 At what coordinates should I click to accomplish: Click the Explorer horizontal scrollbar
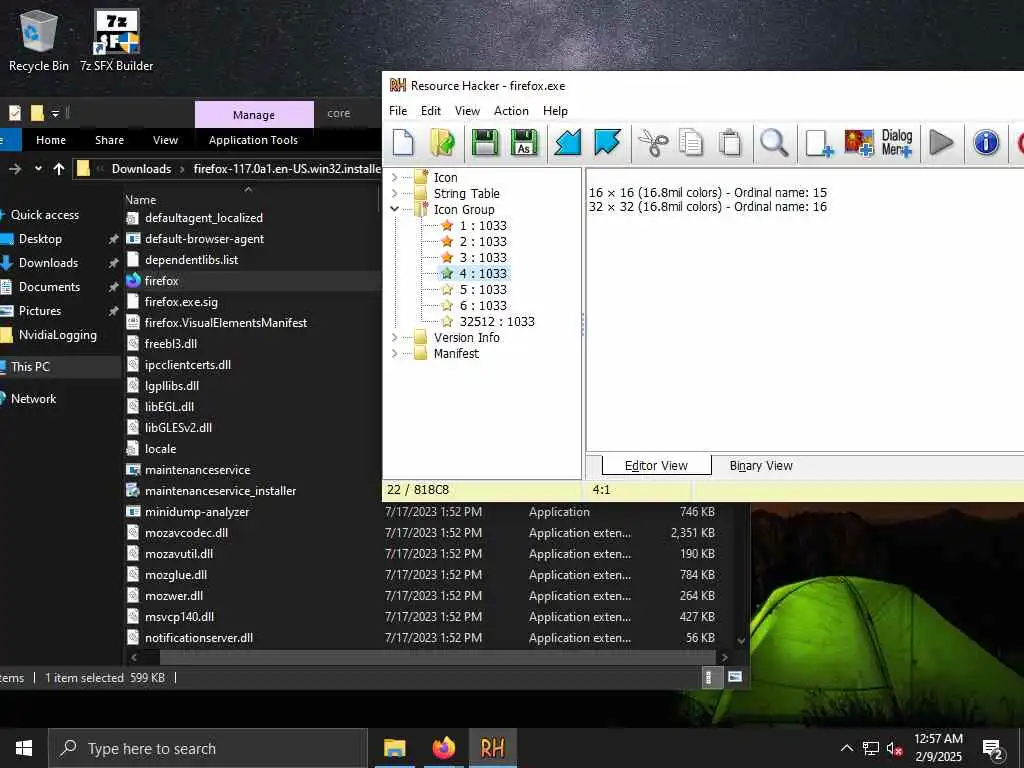436,657
